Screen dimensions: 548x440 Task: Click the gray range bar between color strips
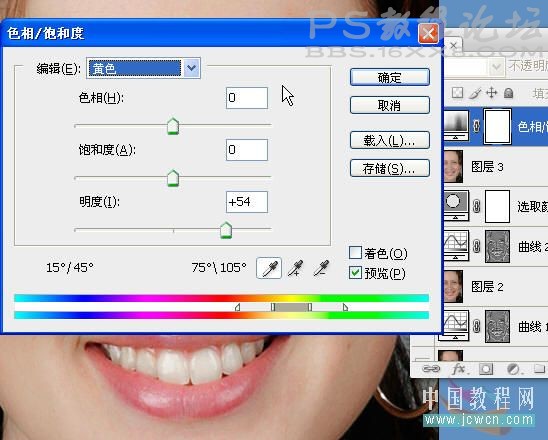pyautogui.click(x=291, y=307)
